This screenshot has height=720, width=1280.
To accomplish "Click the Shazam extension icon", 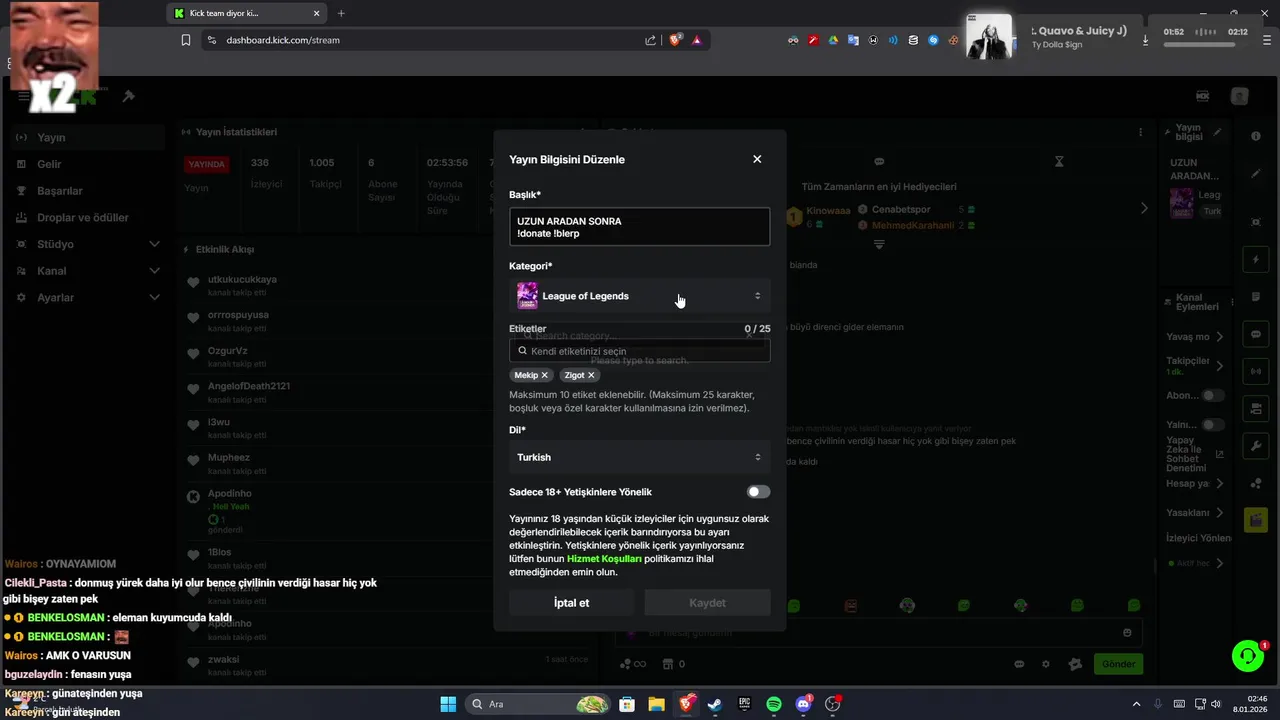I will (x=933, y=40).
